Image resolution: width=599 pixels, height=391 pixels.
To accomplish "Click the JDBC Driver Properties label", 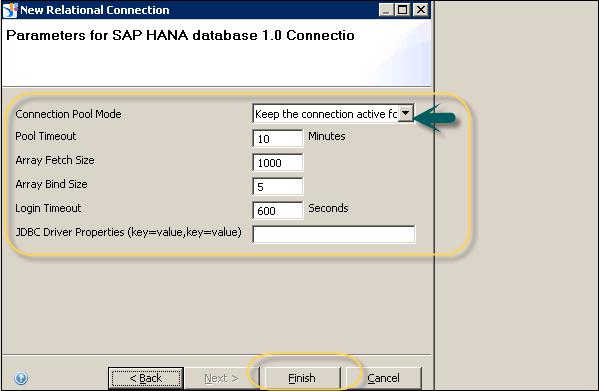I will coord(128,232).
